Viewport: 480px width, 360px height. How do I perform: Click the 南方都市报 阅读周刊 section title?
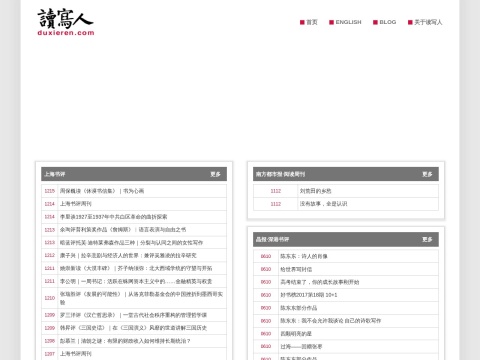[x=280, y=174]
